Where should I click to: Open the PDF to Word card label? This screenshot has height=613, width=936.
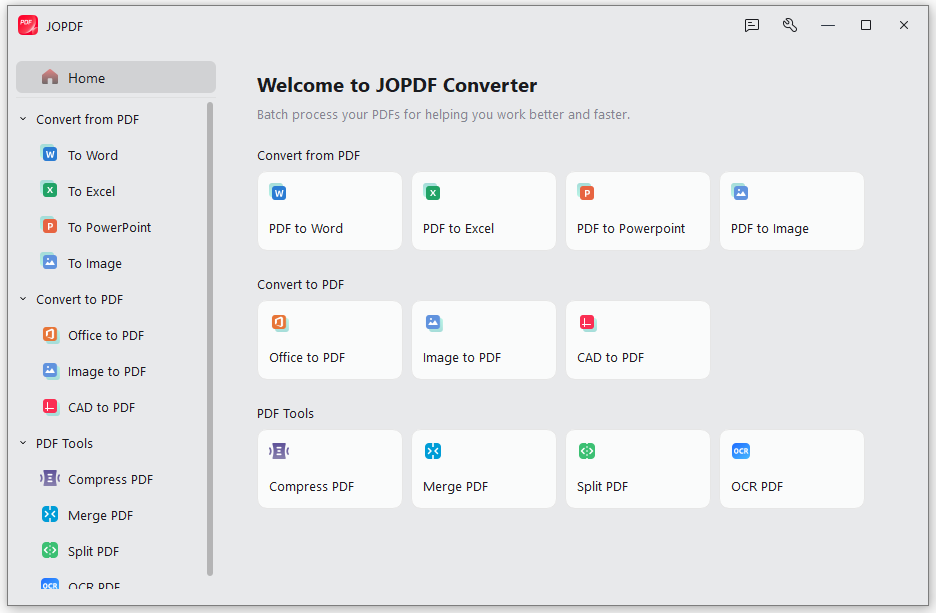(x=306, y=229)
